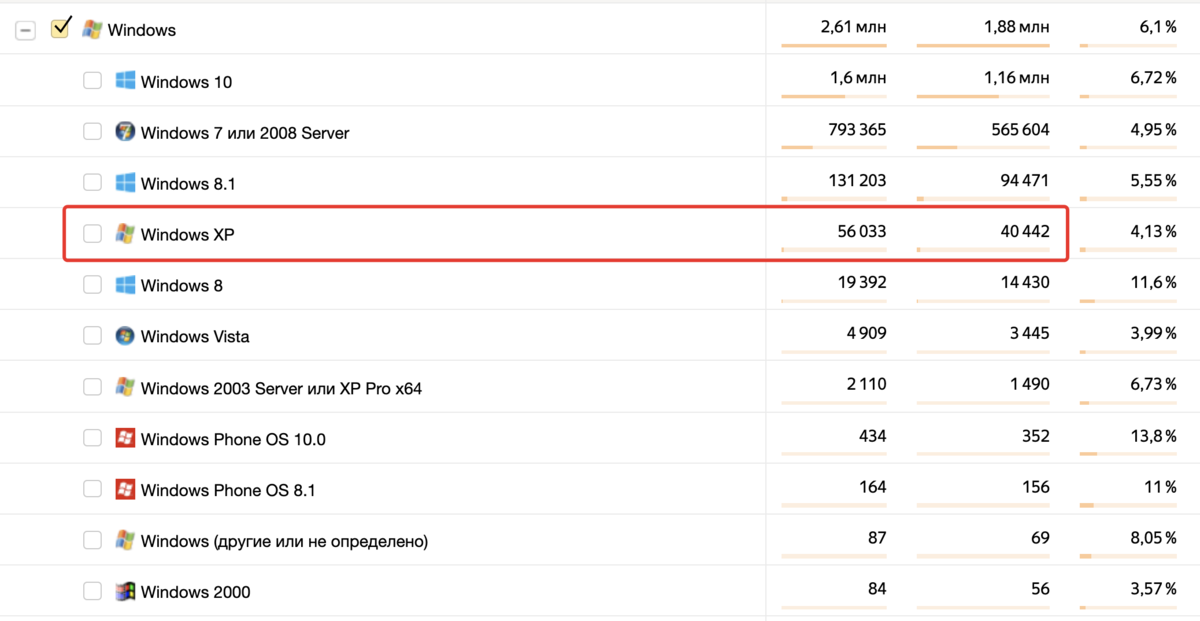
Task: Uncheck the Windows group checkbox
Action: click(60, 29)
